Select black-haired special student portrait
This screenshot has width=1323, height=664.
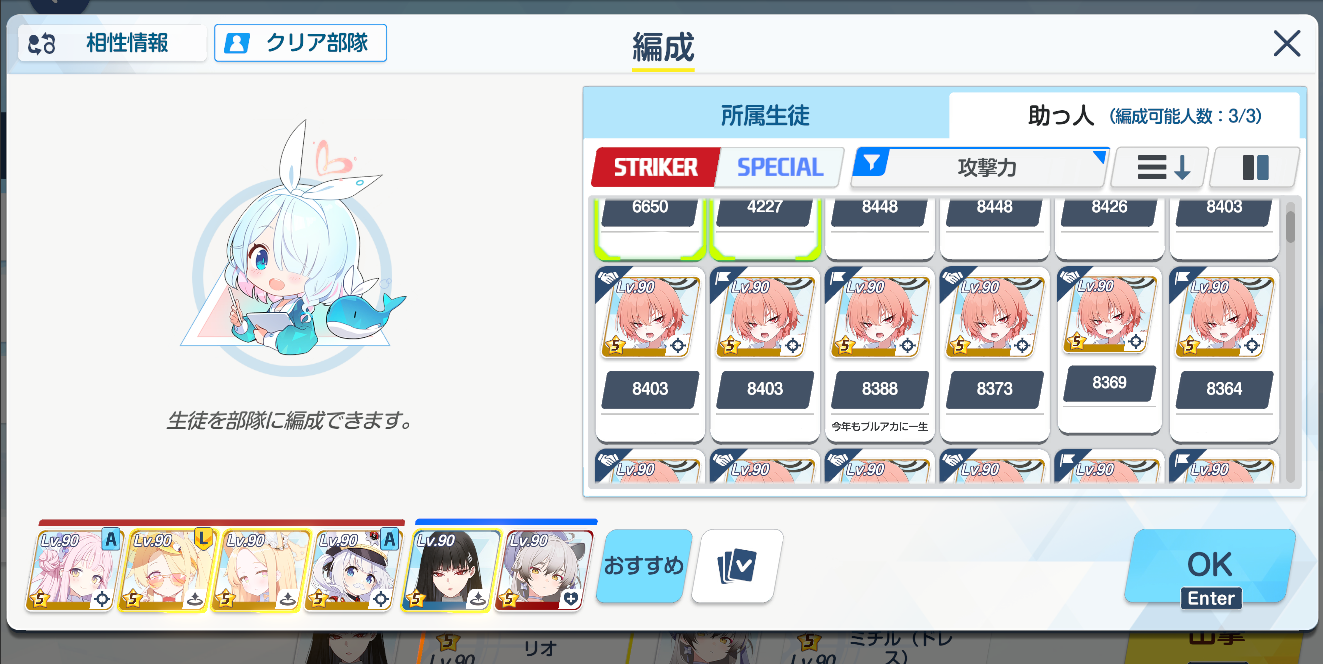click(450, 570)
